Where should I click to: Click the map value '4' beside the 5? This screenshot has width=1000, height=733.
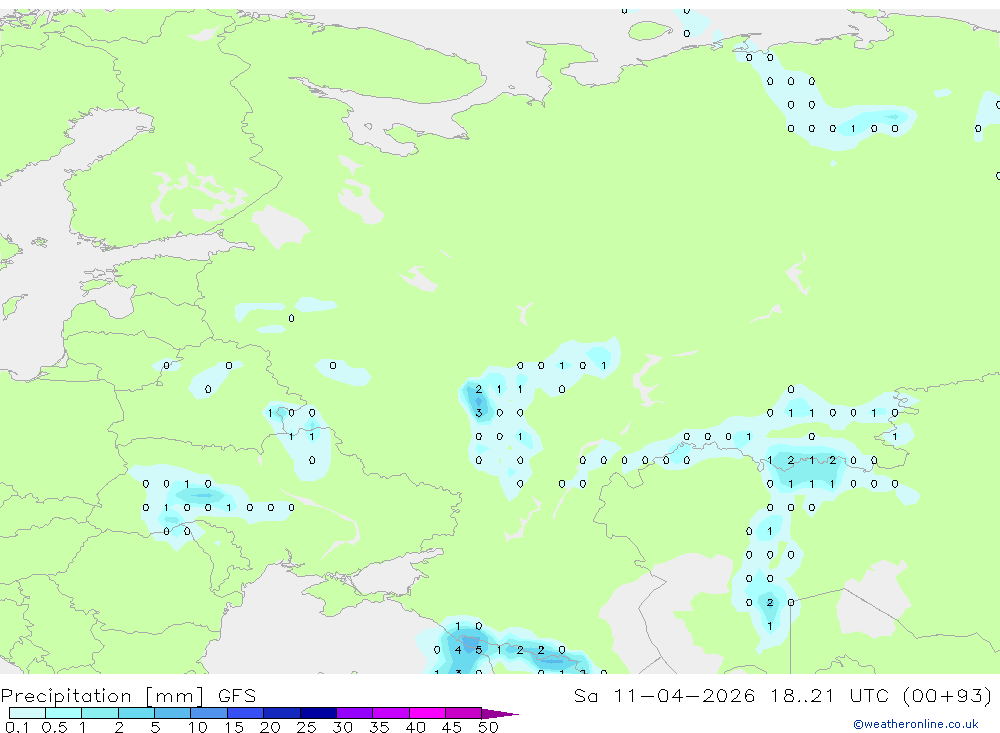pos(458,650)
